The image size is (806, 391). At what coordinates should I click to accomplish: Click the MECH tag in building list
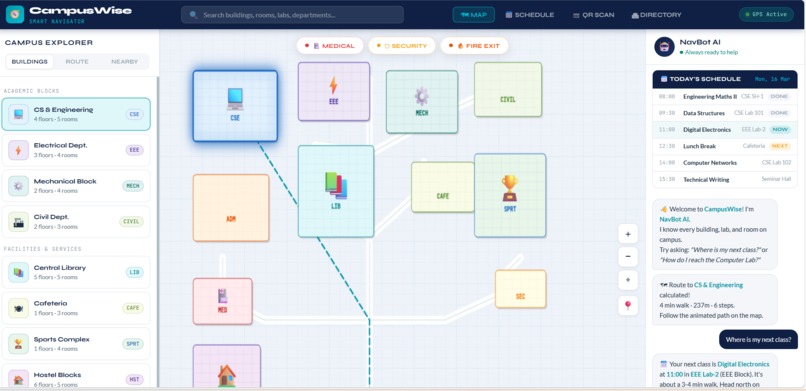click(133, 185)
